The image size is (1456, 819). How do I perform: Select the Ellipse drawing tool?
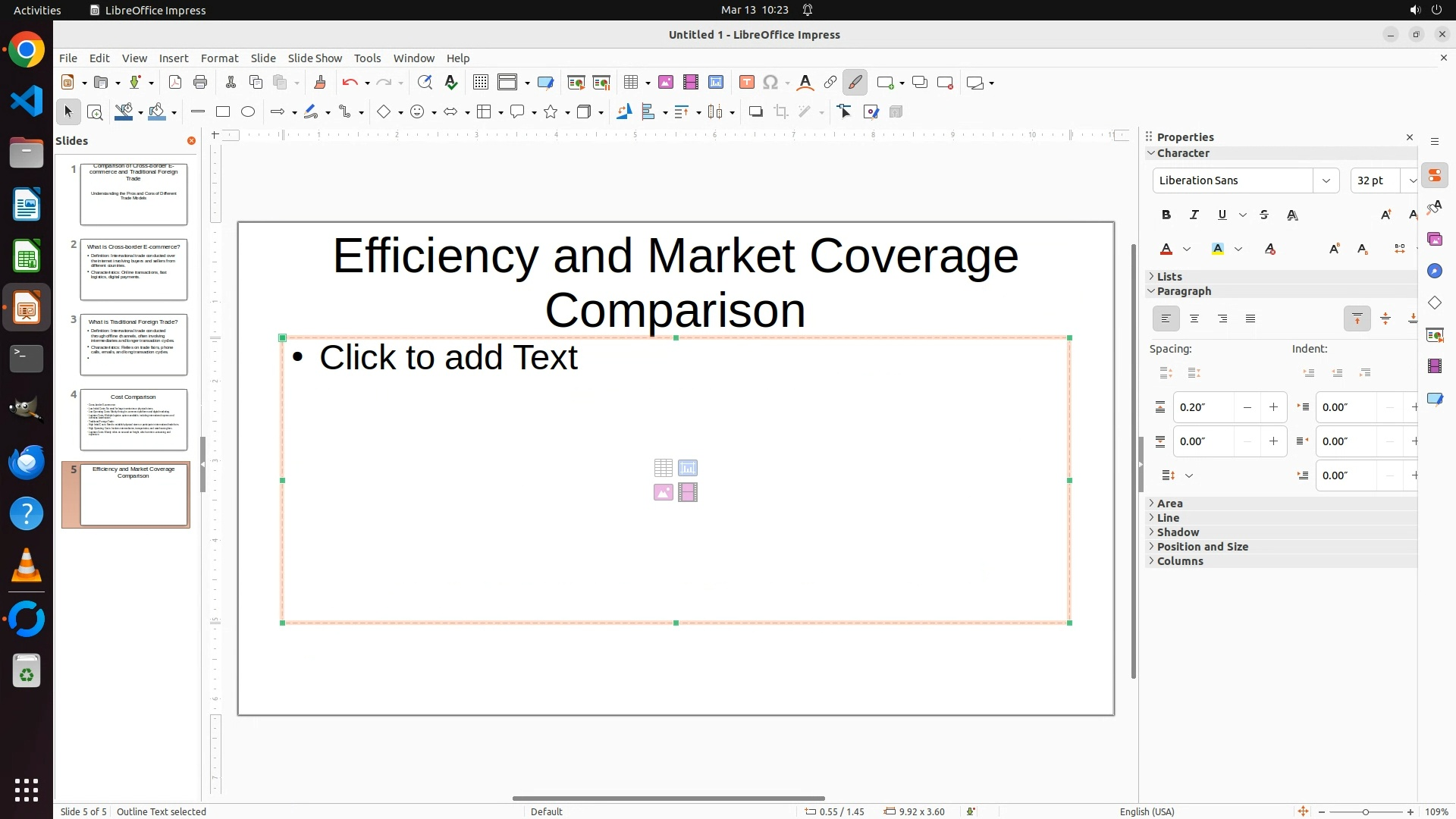coord(248,112)
